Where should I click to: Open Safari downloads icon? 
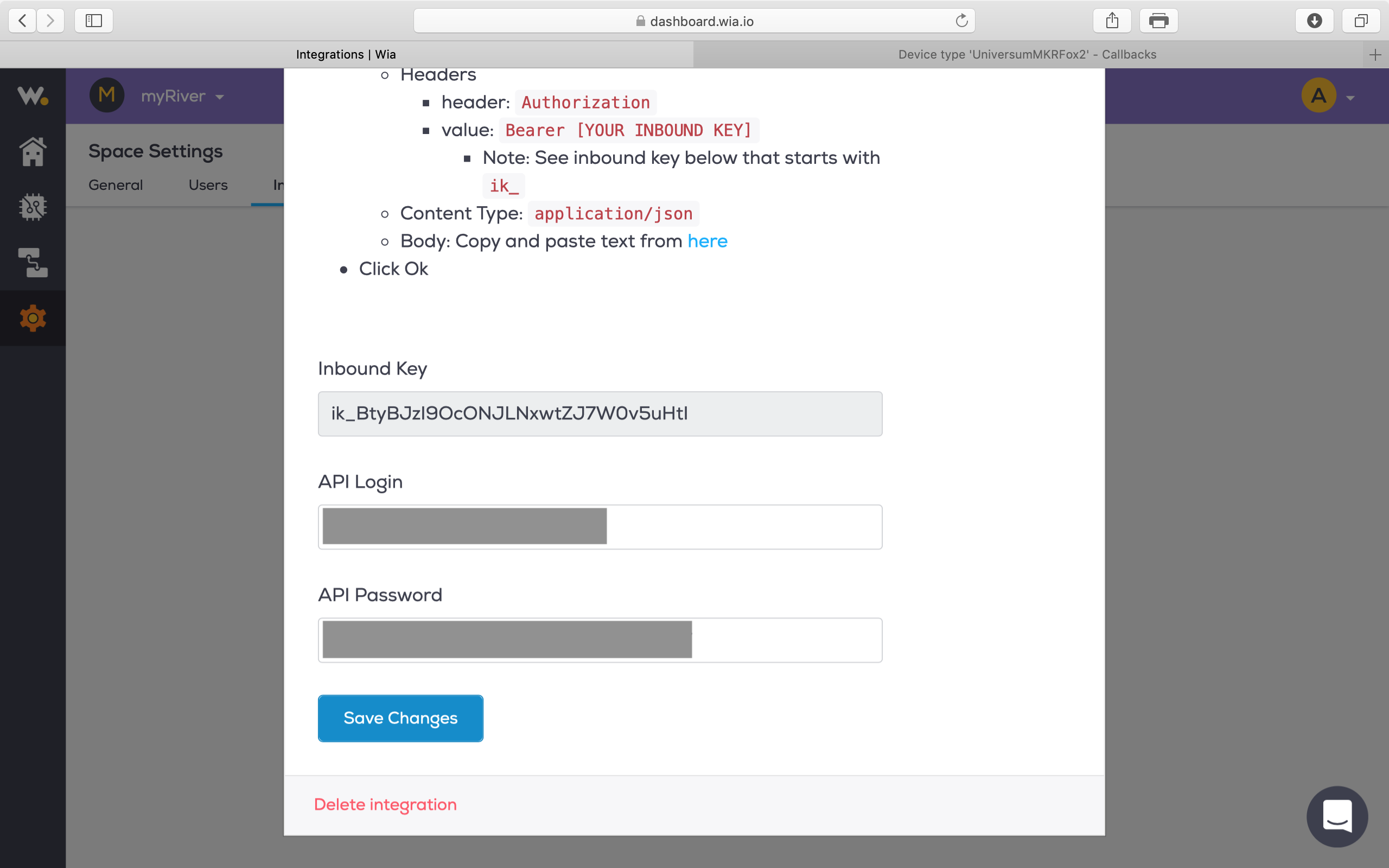point(1314,21)
